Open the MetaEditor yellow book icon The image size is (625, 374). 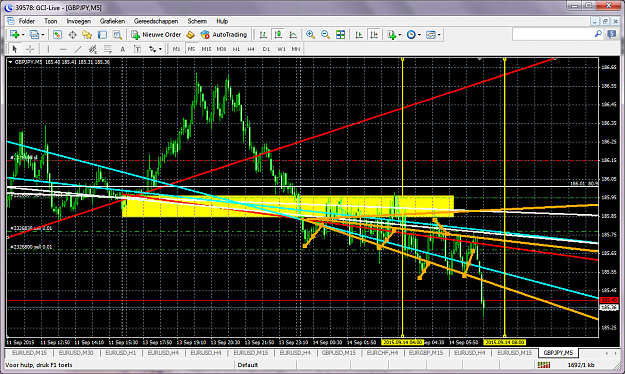pos(191,35)
